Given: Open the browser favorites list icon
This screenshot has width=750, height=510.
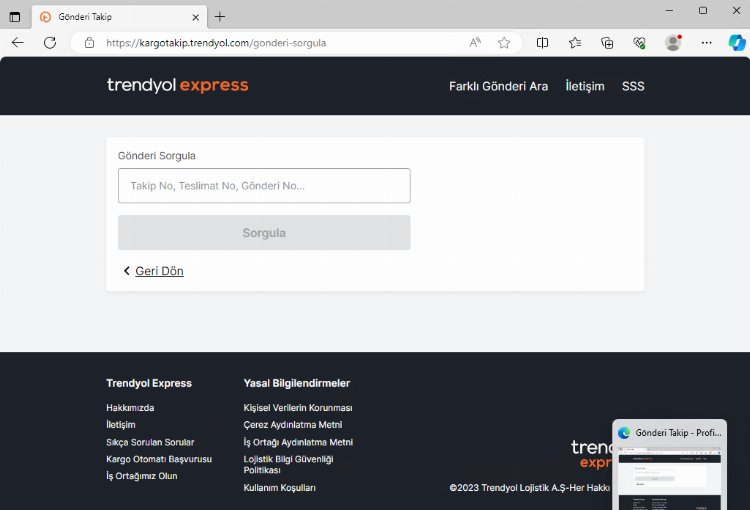Looking at the screenshot, I should tap(575, 43).
